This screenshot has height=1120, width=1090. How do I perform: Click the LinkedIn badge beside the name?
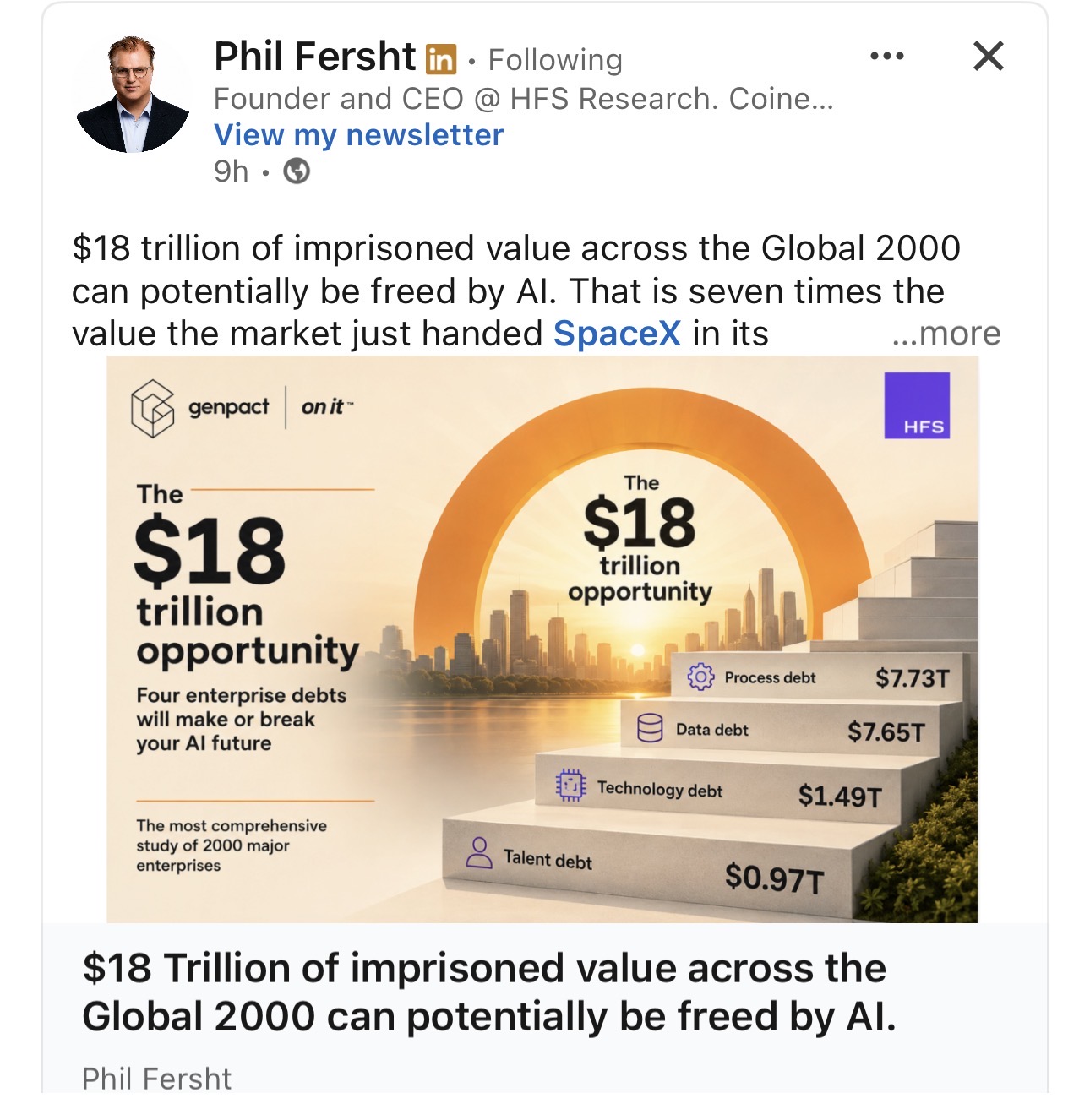pyautogui.click(x=440, y=59)
